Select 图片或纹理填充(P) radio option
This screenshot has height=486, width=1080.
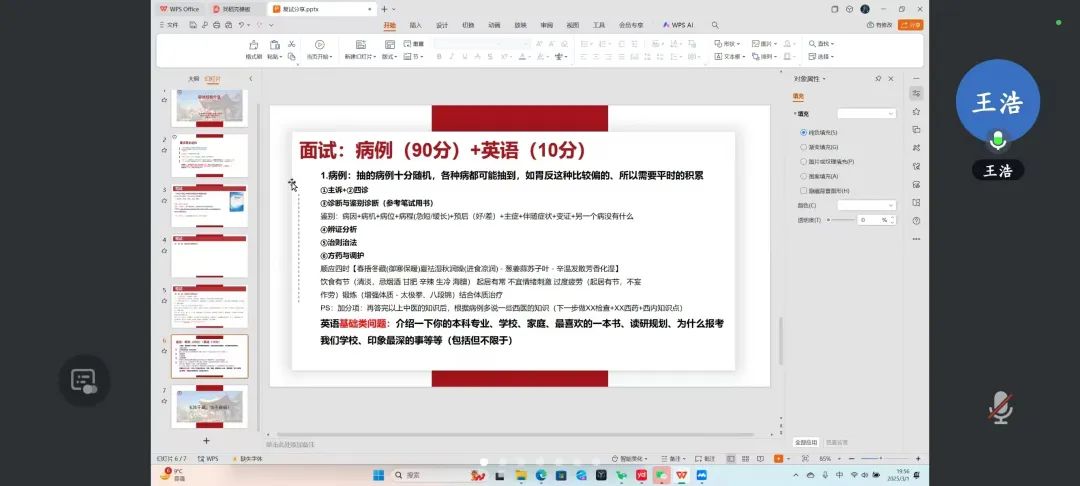804,161
